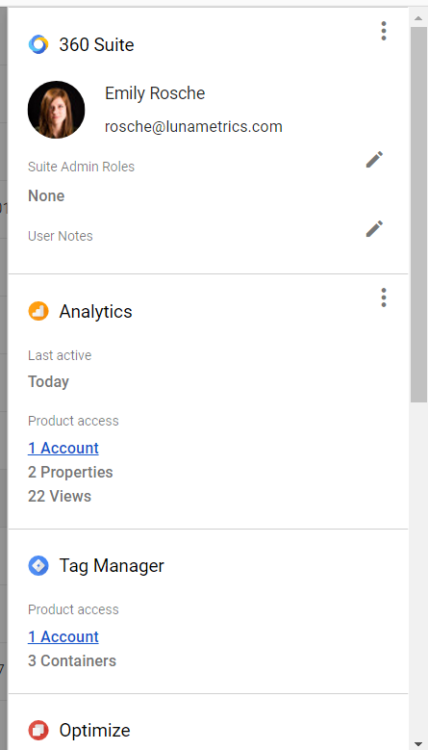The height and width of the screenshot is (750, 428).
Task: Click the red Optimize product icon
Action: pos(38,730)
